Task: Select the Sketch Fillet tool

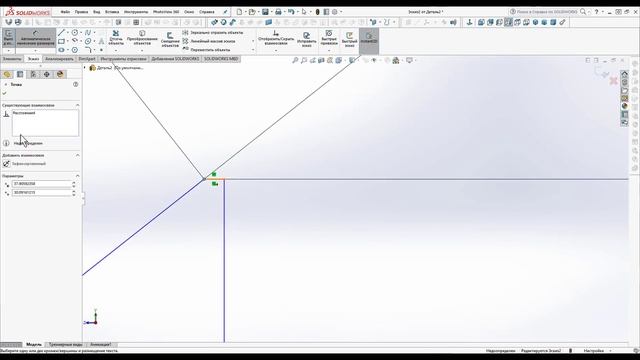Action: pos(87,50)
